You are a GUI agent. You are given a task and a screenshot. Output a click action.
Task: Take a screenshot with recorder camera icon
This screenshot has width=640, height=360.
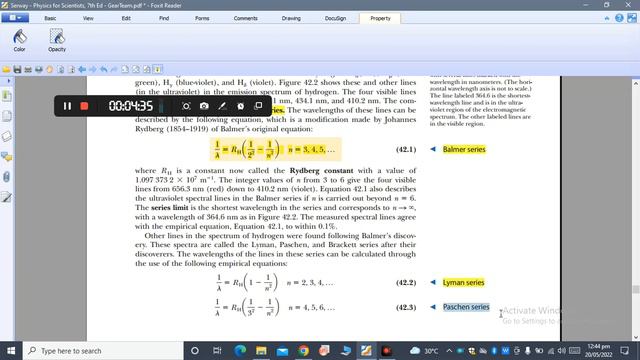pyautogui.click(x=204, y=106)
